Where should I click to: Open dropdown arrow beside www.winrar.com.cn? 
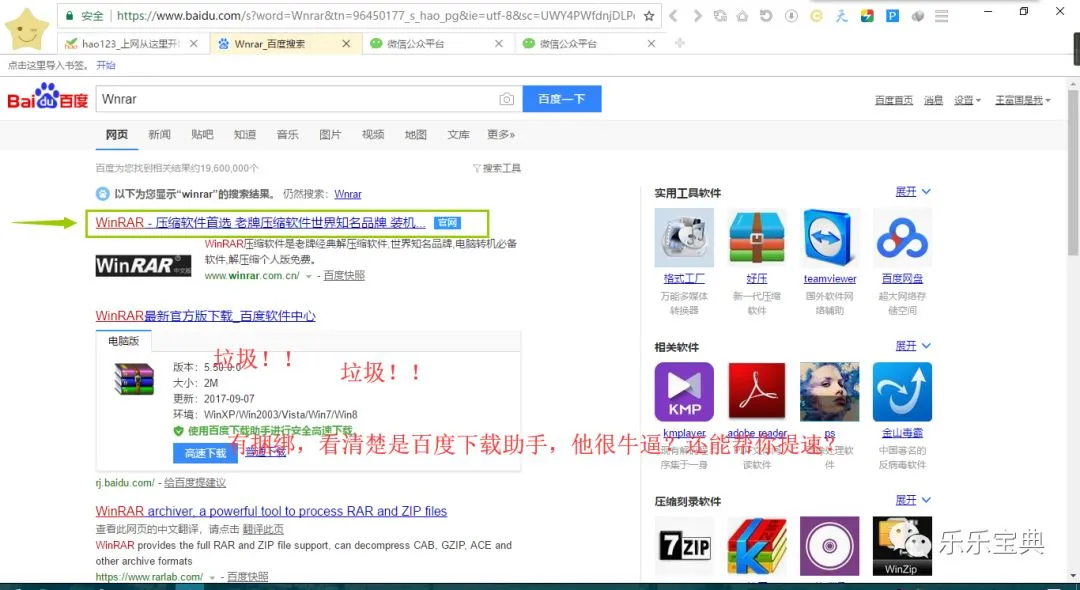click(309, 276)
